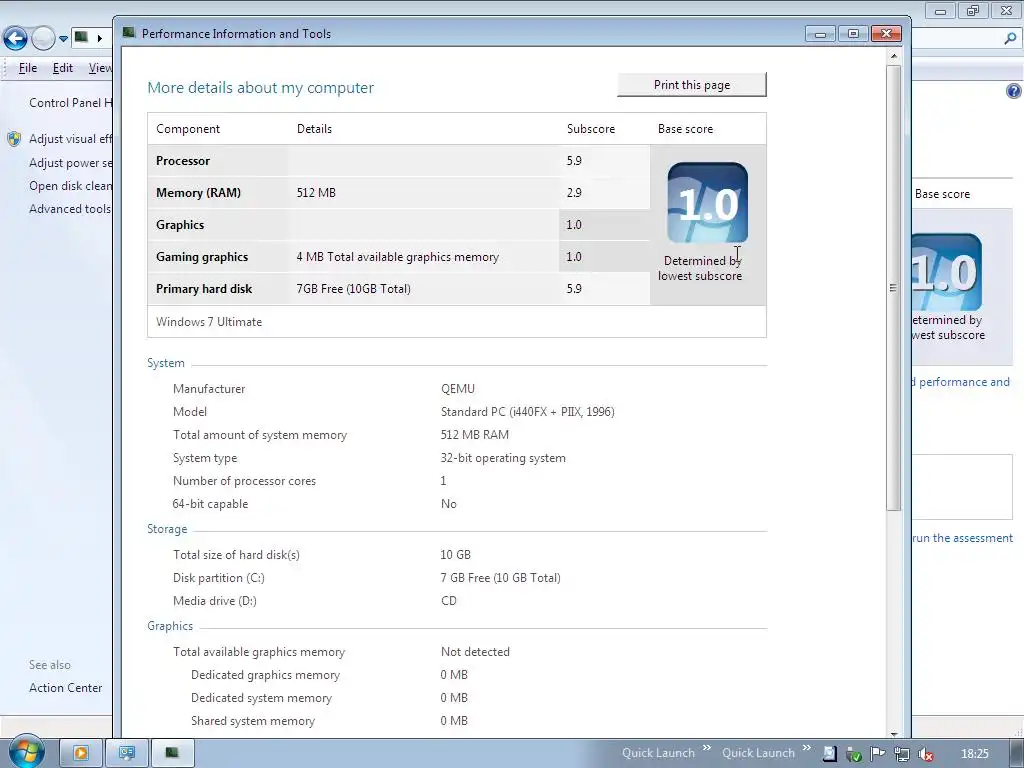Open the View menu
Screen dimensions: 1024x768
100,68
